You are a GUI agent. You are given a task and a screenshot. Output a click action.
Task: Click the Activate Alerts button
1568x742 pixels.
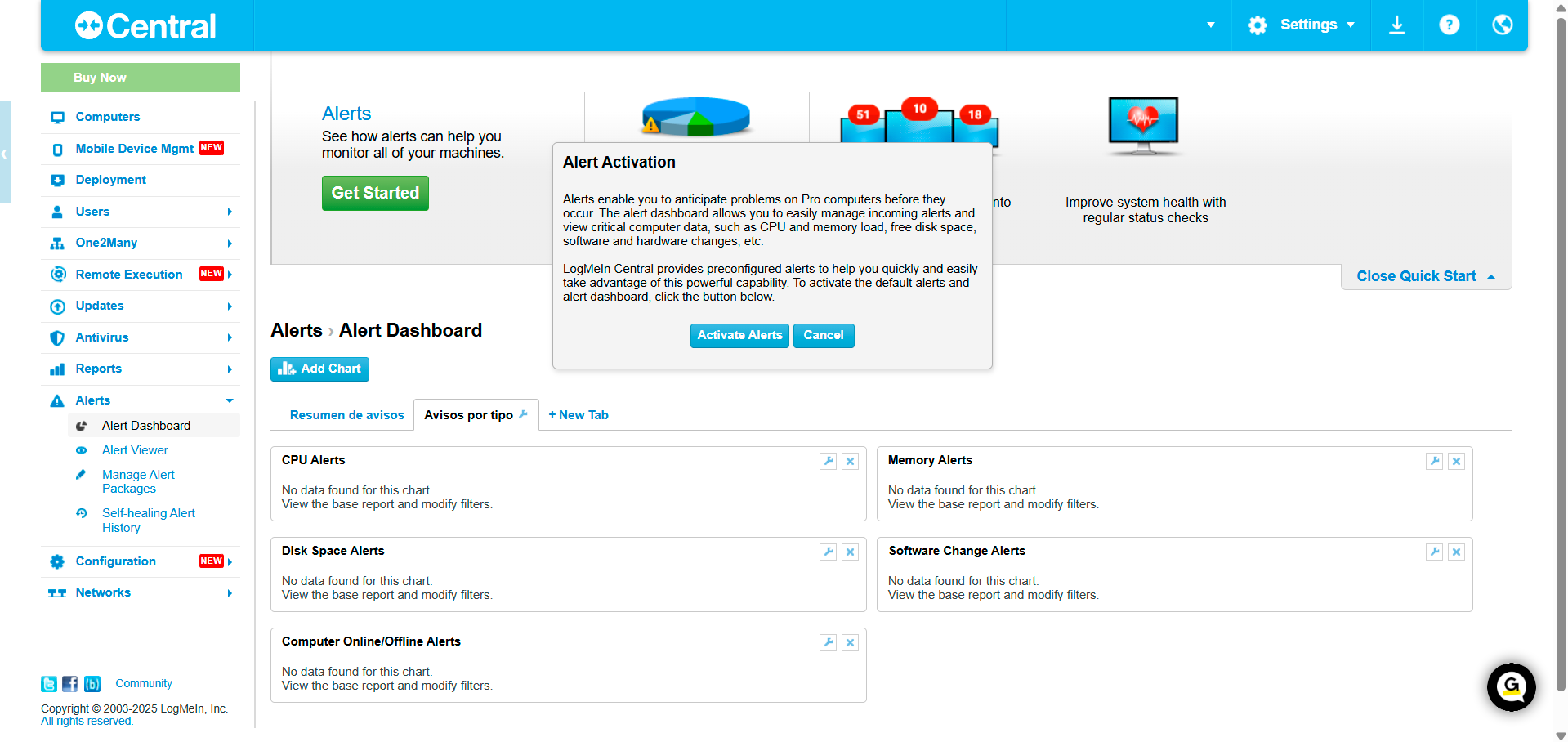coord(739,336)
